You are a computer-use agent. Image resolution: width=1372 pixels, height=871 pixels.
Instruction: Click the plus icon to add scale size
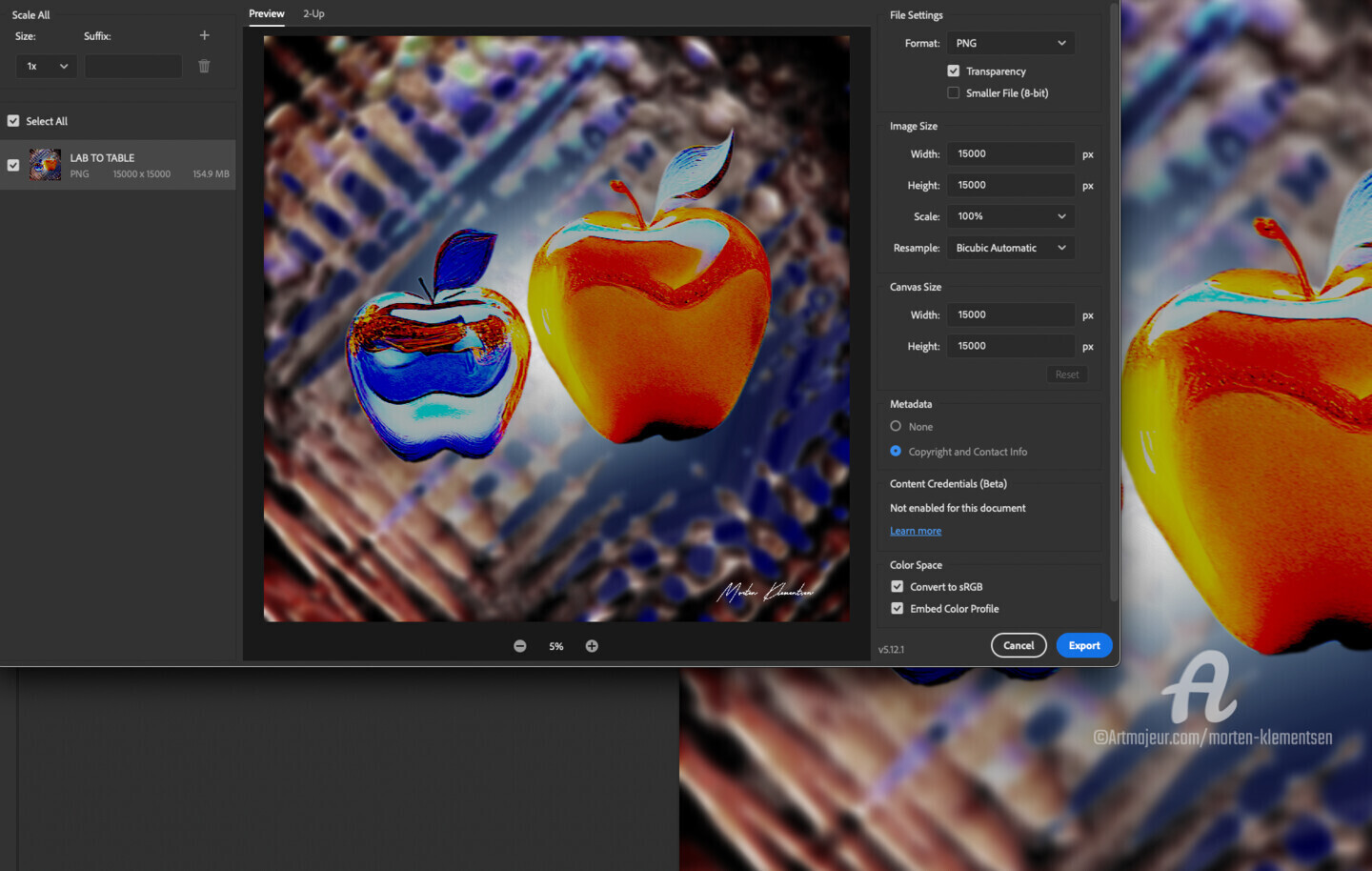click(204, 35)
